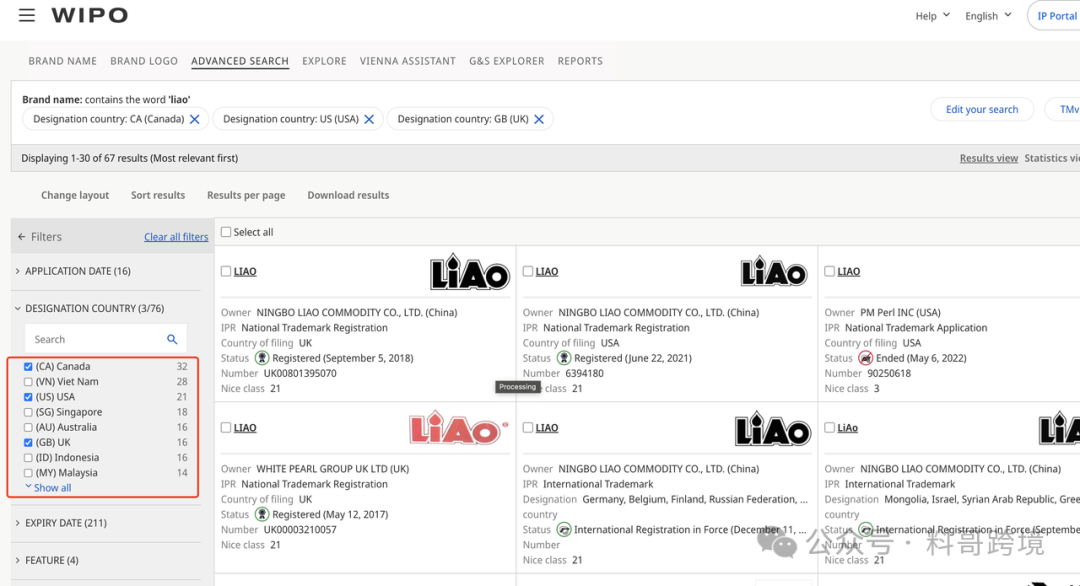Check the (AU) Australia checkbox
The width and height of the screenshot is (1080, 586).
pyautogui.click(x=28, y=427)
